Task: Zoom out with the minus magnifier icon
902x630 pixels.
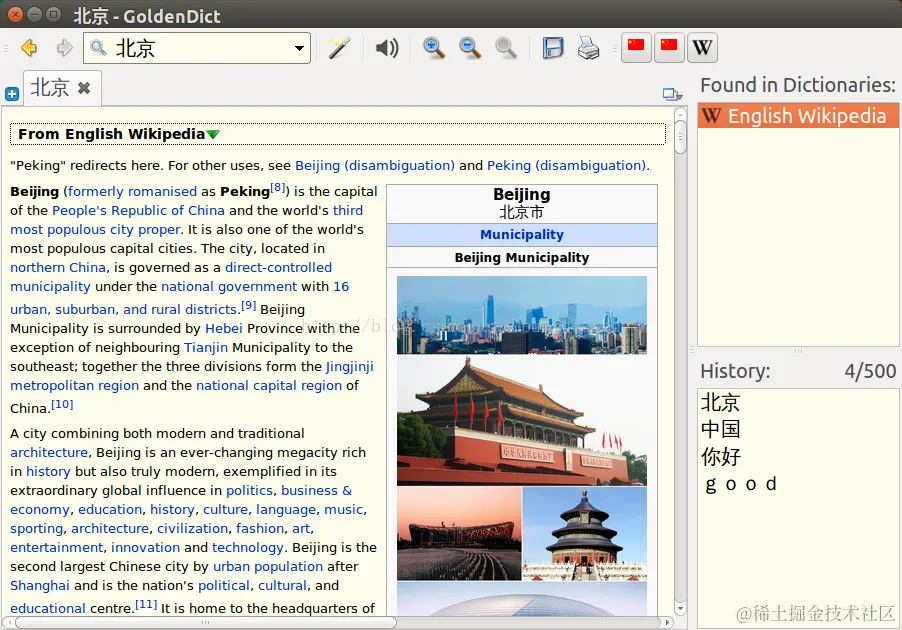Action: [470, 48]
